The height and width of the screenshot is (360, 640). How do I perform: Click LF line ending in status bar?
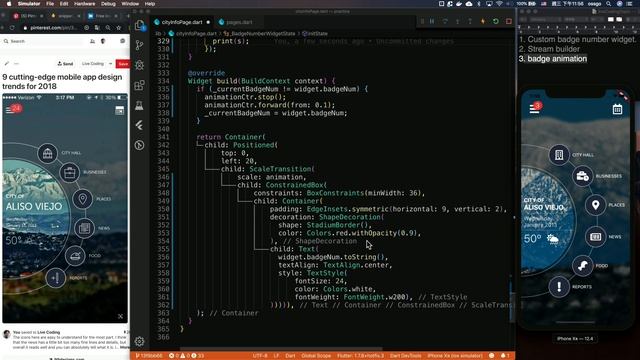point(276,356)
